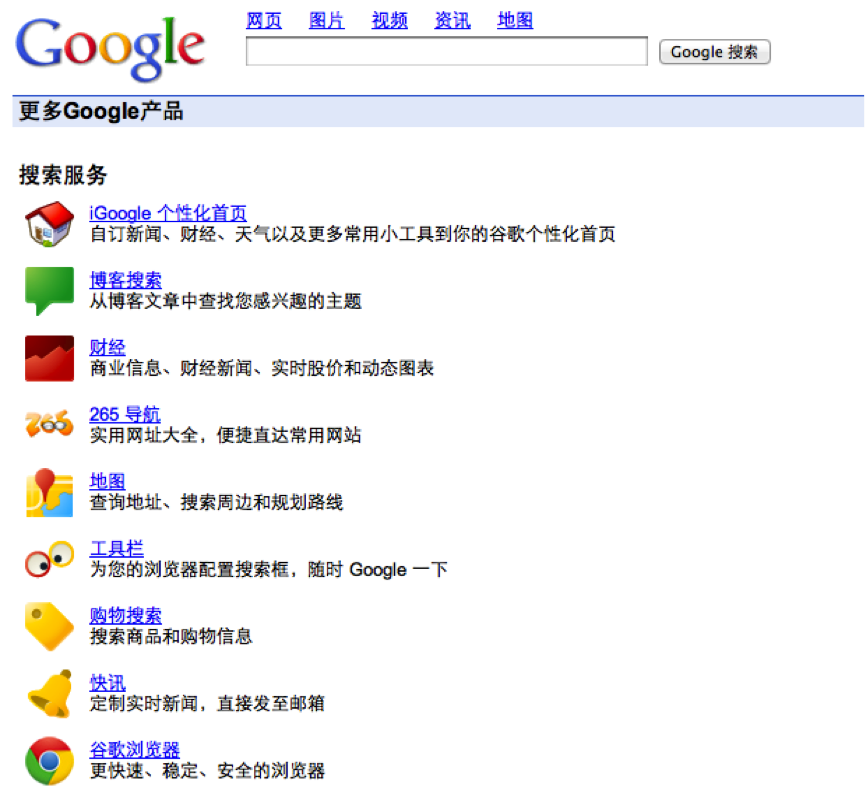The height and width of the screenshot is (797, 865).
Task: Click the description 查询地址、搜索周边和规划路线
Action: pyautogui.click(x=216, y=502)
